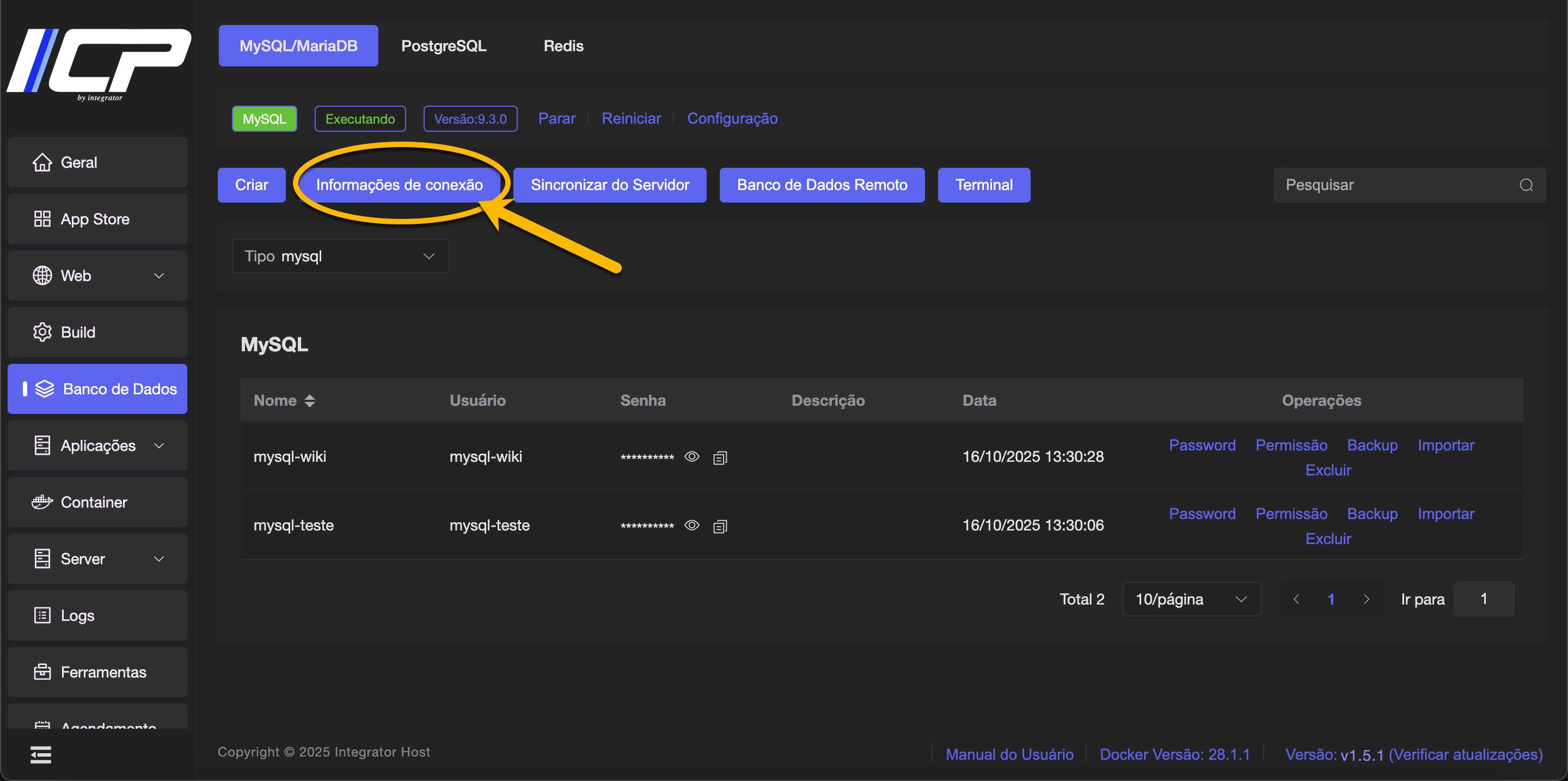Image resolution: width=1568 pixels, height=781 pixels.
Task: Open the 10/página page size dropdown
Action: 1191,600
